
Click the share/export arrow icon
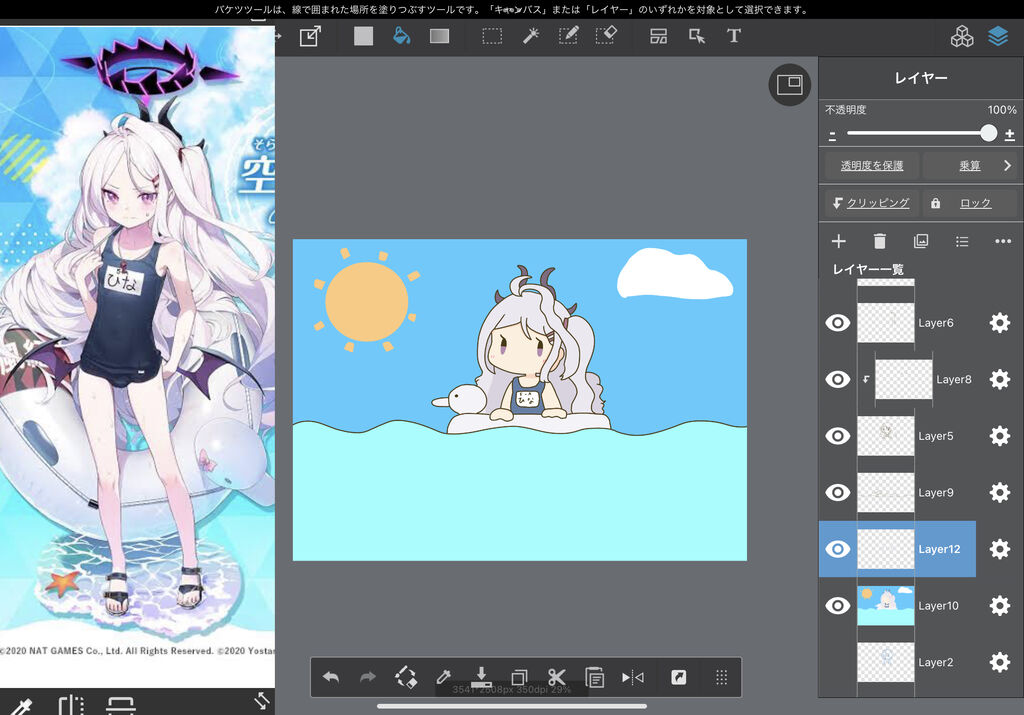[x=679, y=677]
